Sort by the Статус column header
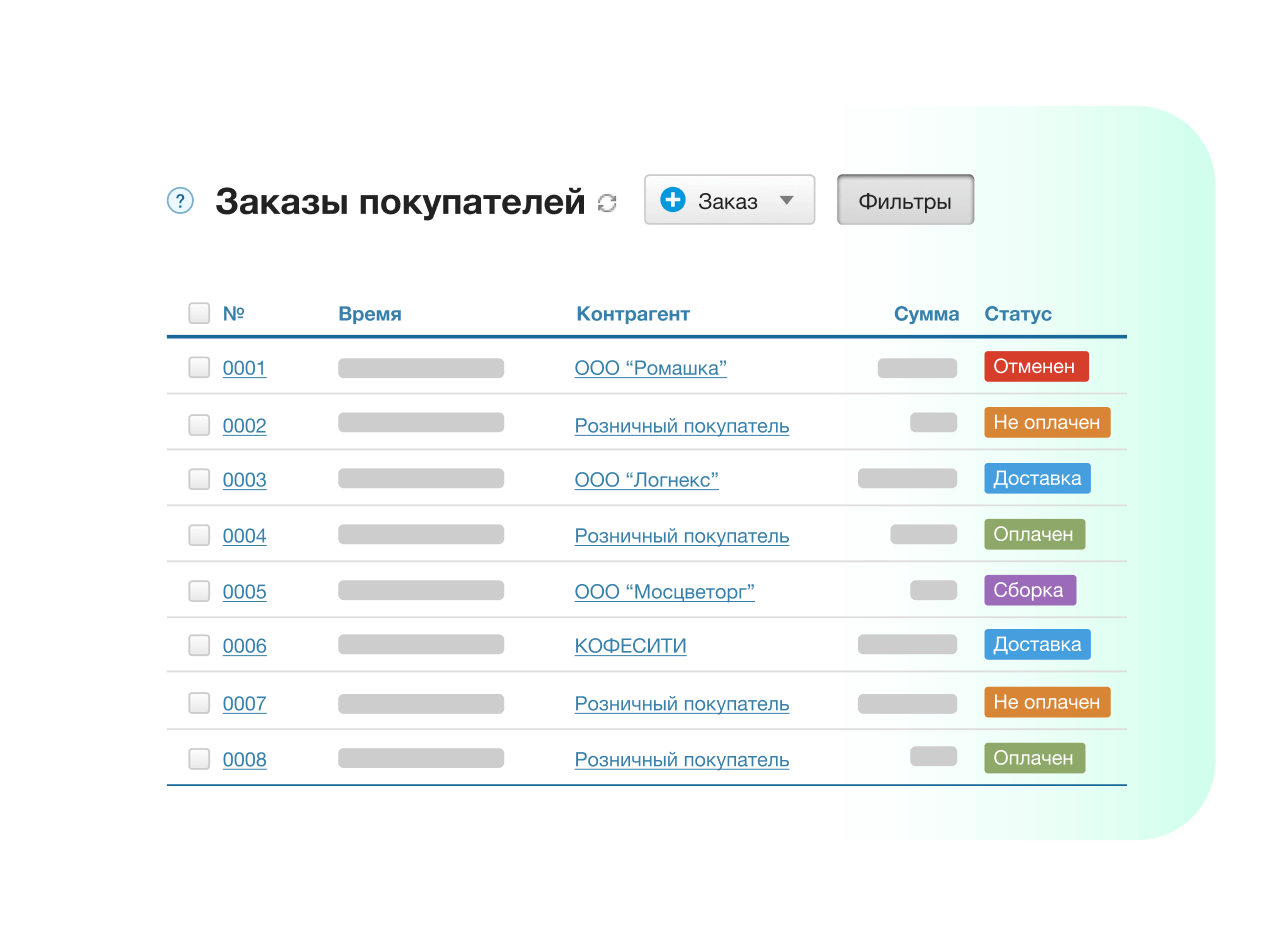The image size is (1272, 946). pyautogui.click(x=1017, y=314)
